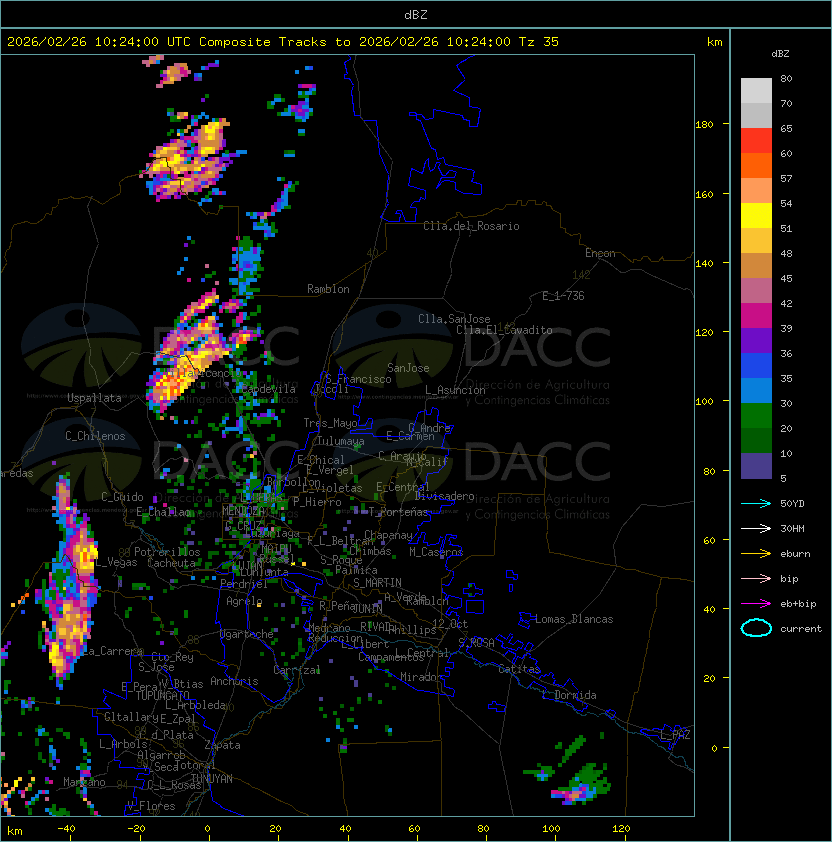Click the 'TUPUNGATO' map label

pyautogui.click(x=162, y=696)
